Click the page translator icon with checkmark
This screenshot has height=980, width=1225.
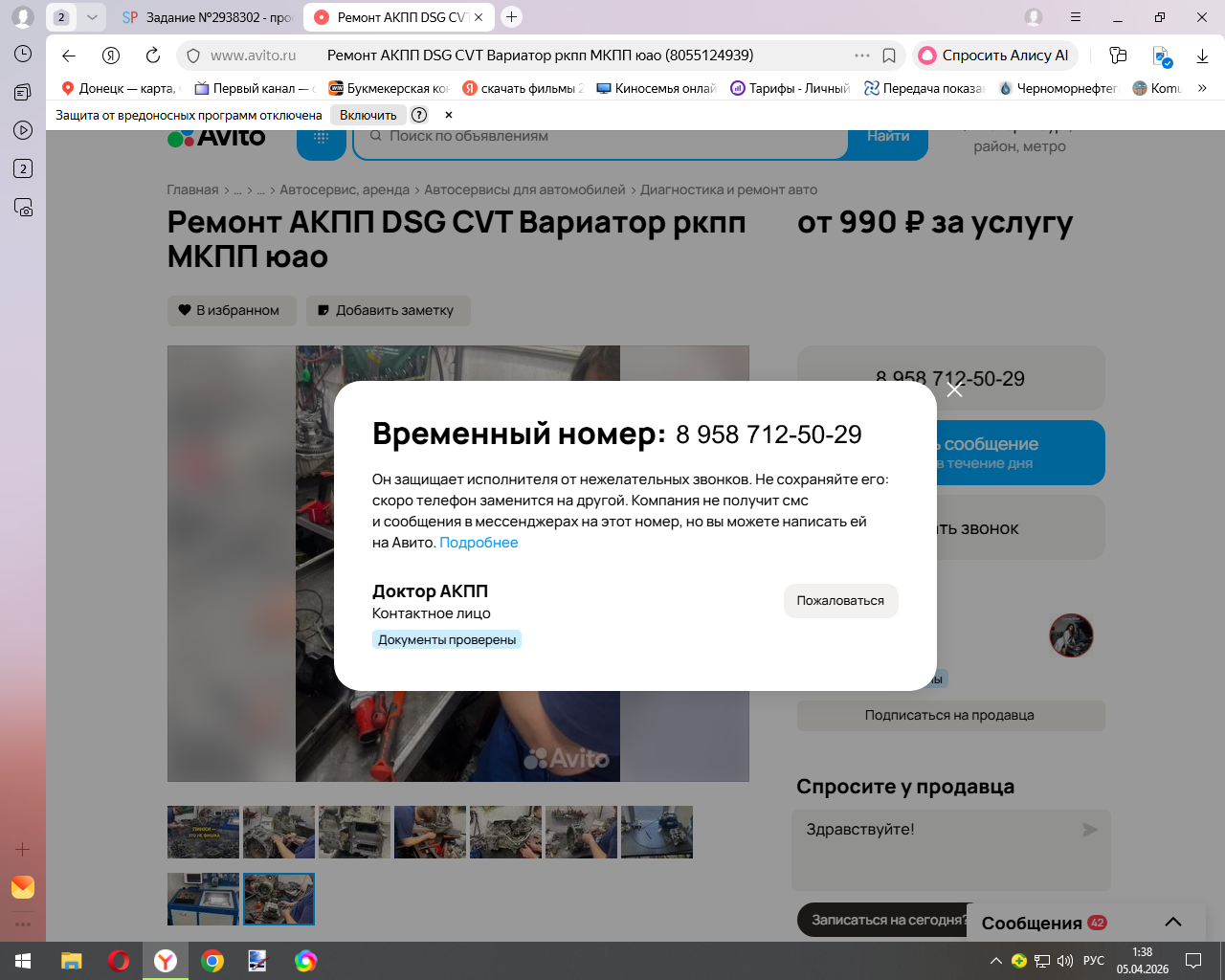tap(1161, 56)
